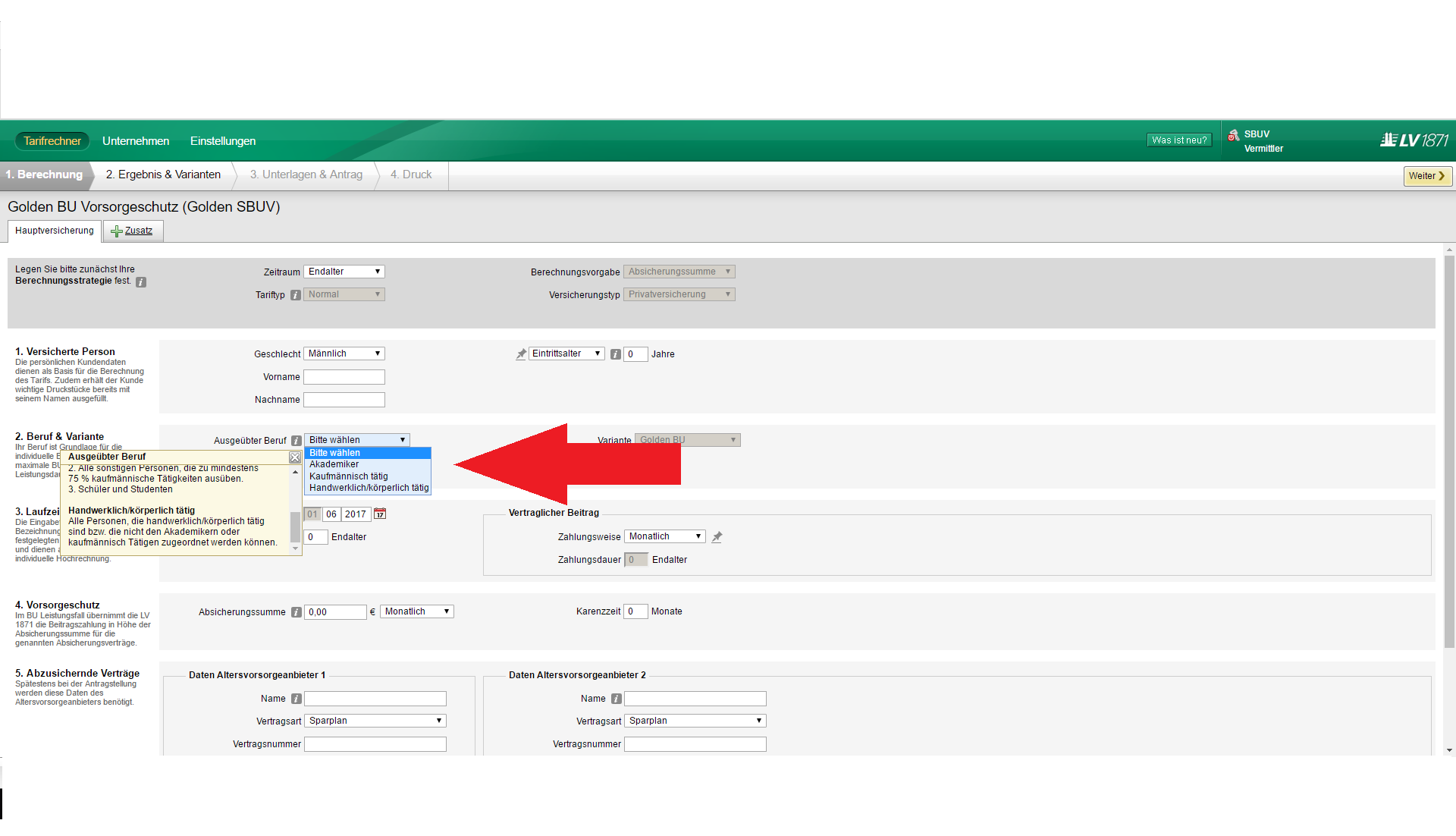Open the Geschlecht Männlich dropdown
This screenshot has height=836, width=1456.
point(344,354)
